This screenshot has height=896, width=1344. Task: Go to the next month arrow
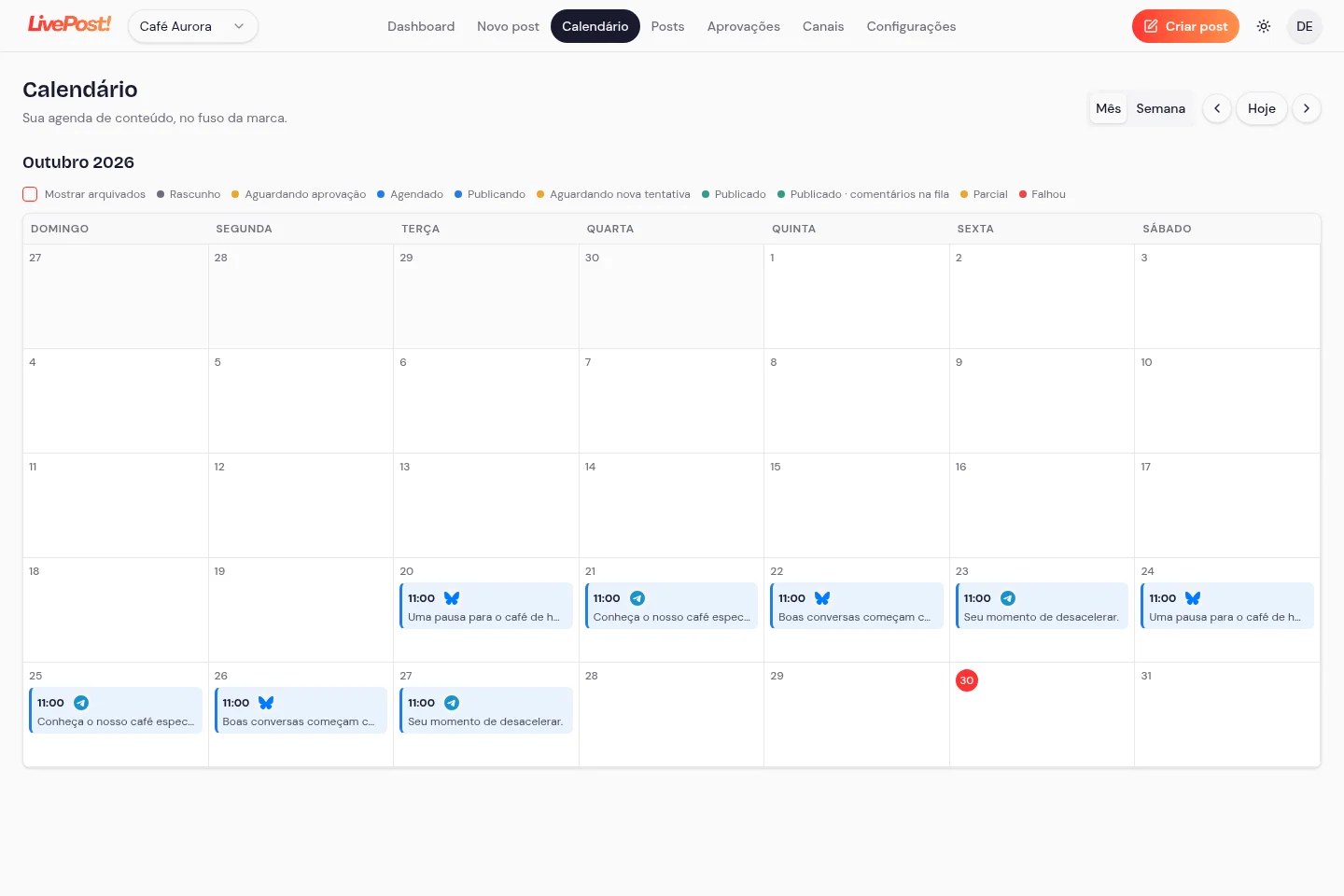(x=1307, y=108)
